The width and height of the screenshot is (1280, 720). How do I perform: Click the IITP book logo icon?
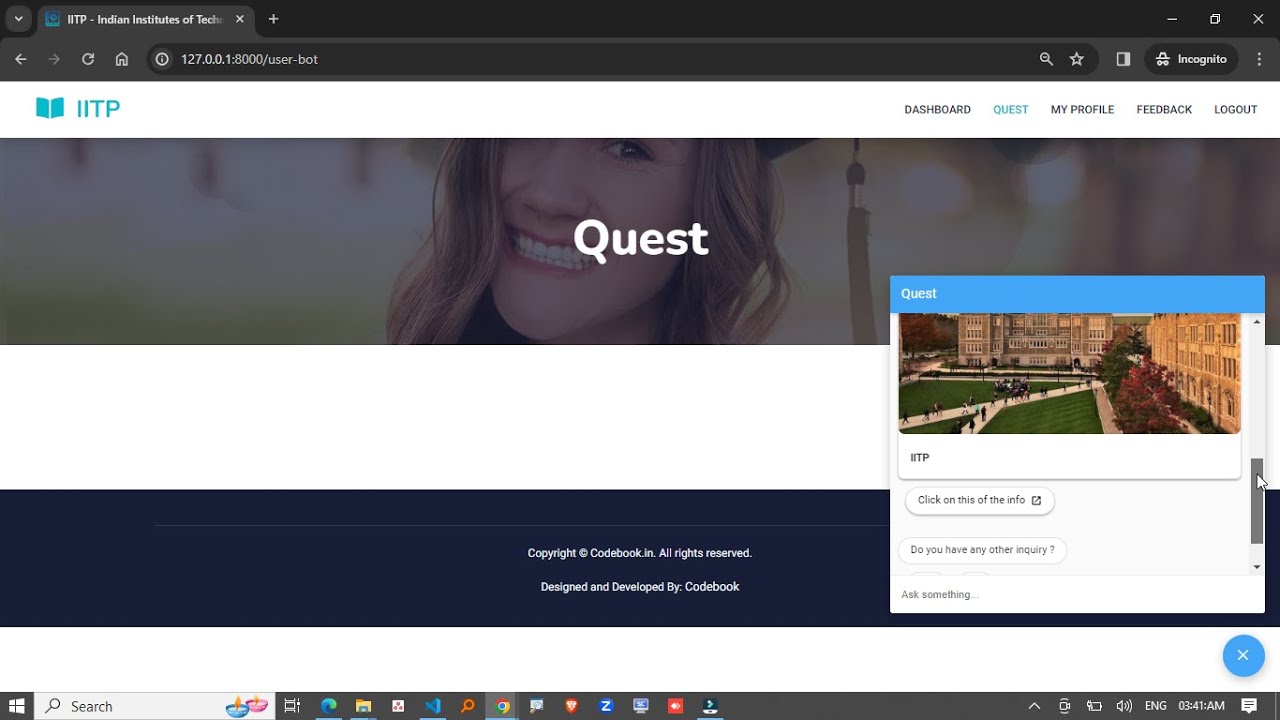coord(50,108)
